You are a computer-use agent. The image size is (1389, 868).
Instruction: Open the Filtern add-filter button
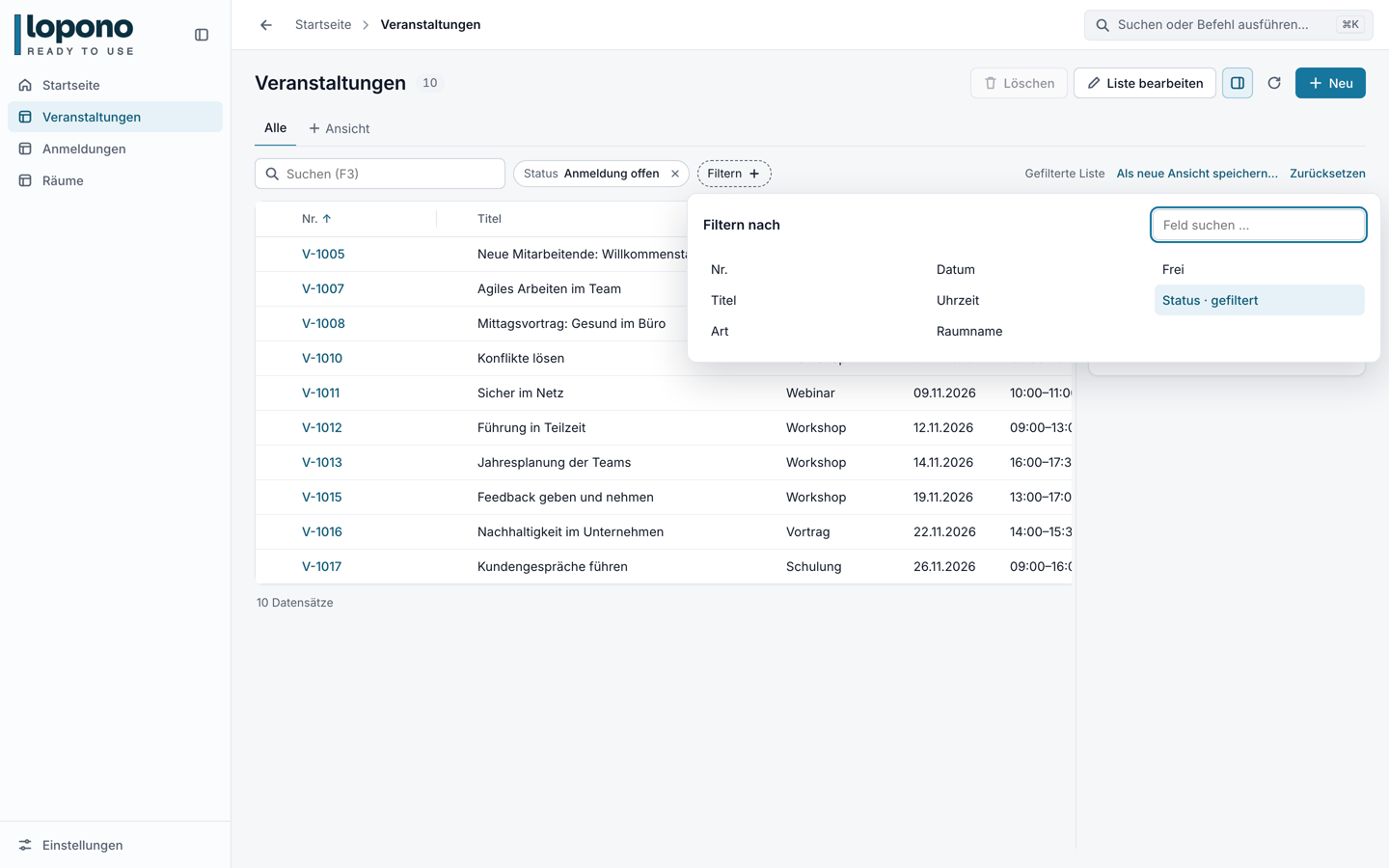point(734,174)
